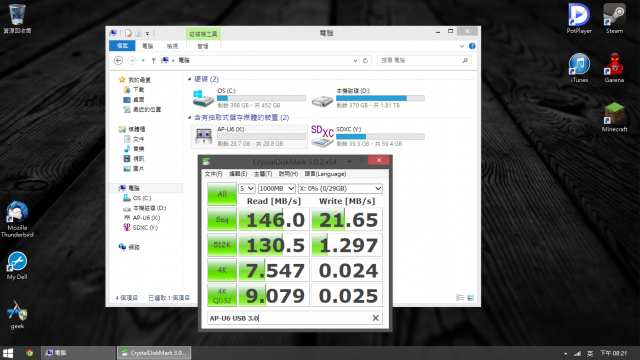Open the geek desktop shortcut
This screenshot has height=360, width=640.
tap(17, 315)
